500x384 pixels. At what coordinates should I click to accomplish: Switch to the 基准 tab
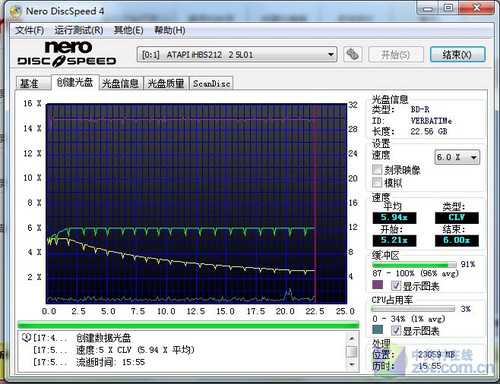tap(33, 83)
